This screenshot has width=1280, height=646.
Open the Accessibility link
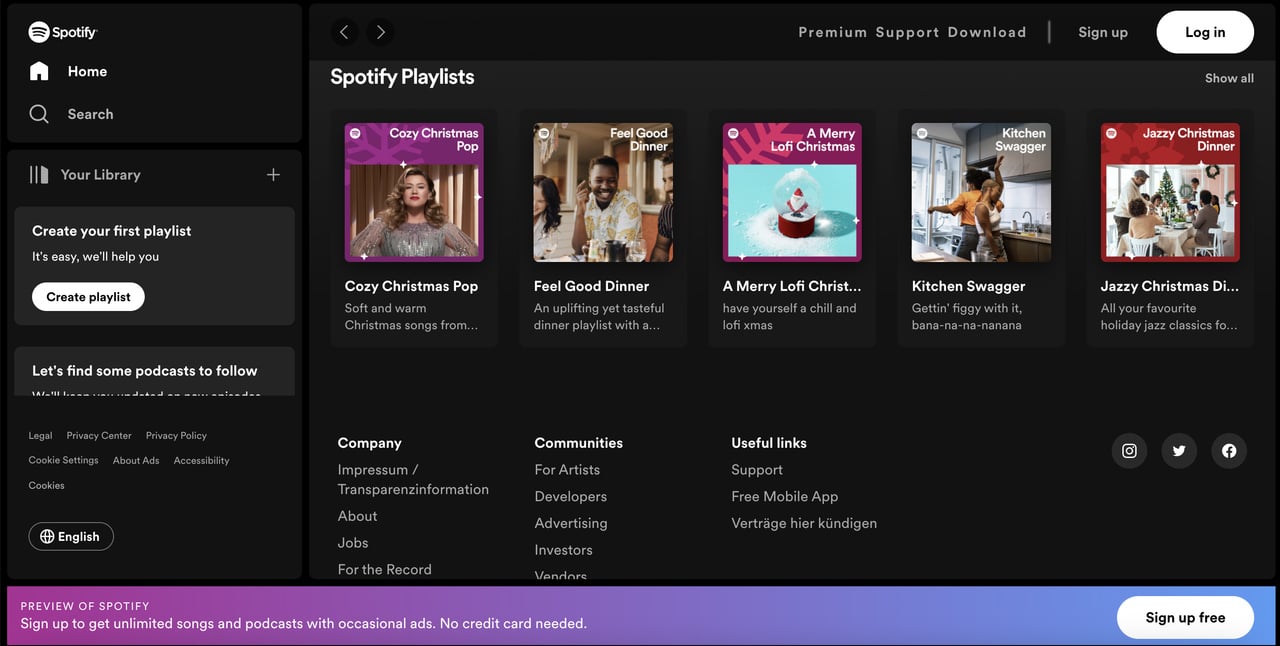click(x=201, y=461)
